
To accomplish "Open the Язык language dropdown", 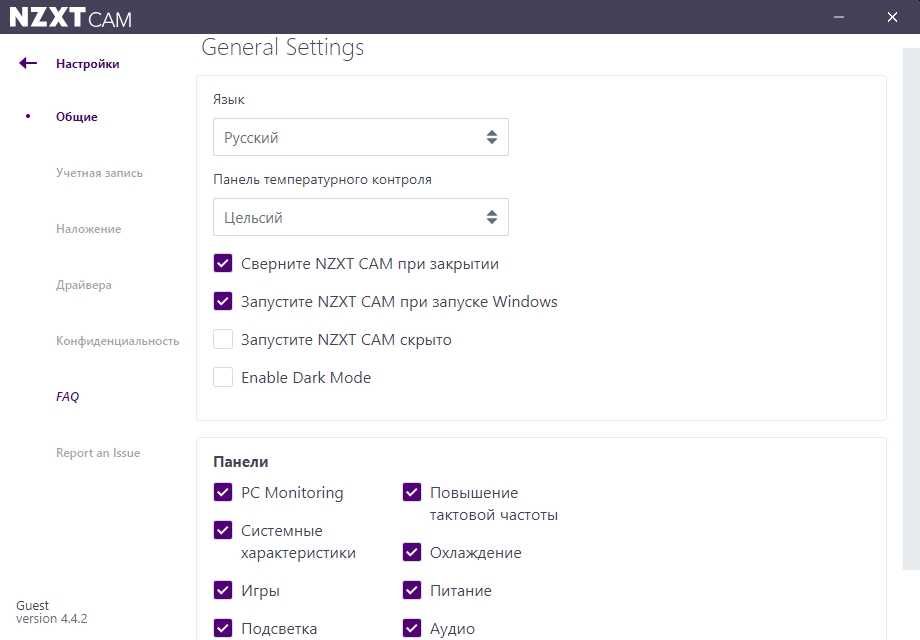I will [x=360, y=138].
